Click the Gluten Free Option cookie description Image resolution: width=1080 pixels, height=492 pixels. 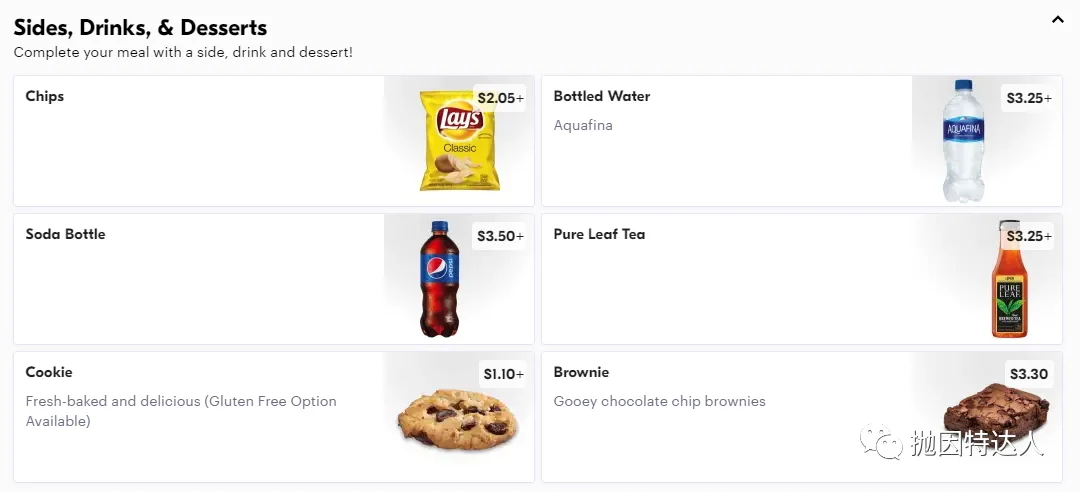(181, 411)
